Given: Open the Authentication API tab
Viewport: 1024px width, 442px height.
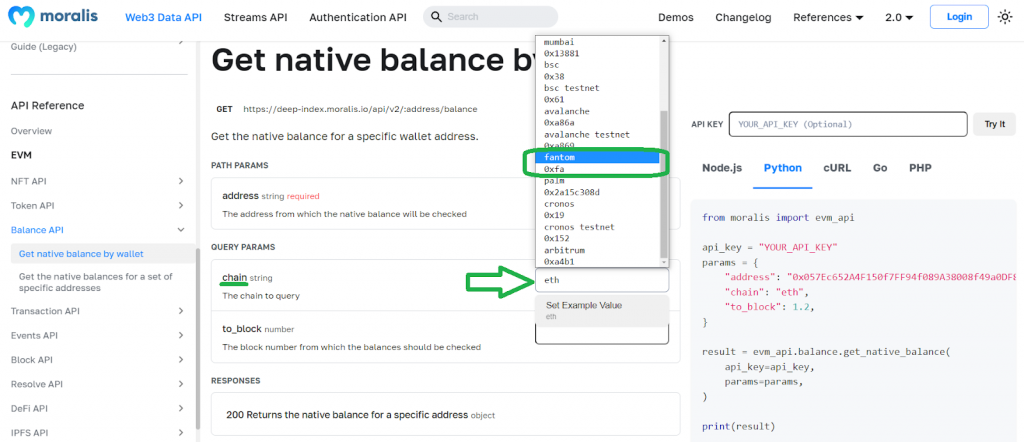Looking at the screenshot, I should [x=358, y=18].
